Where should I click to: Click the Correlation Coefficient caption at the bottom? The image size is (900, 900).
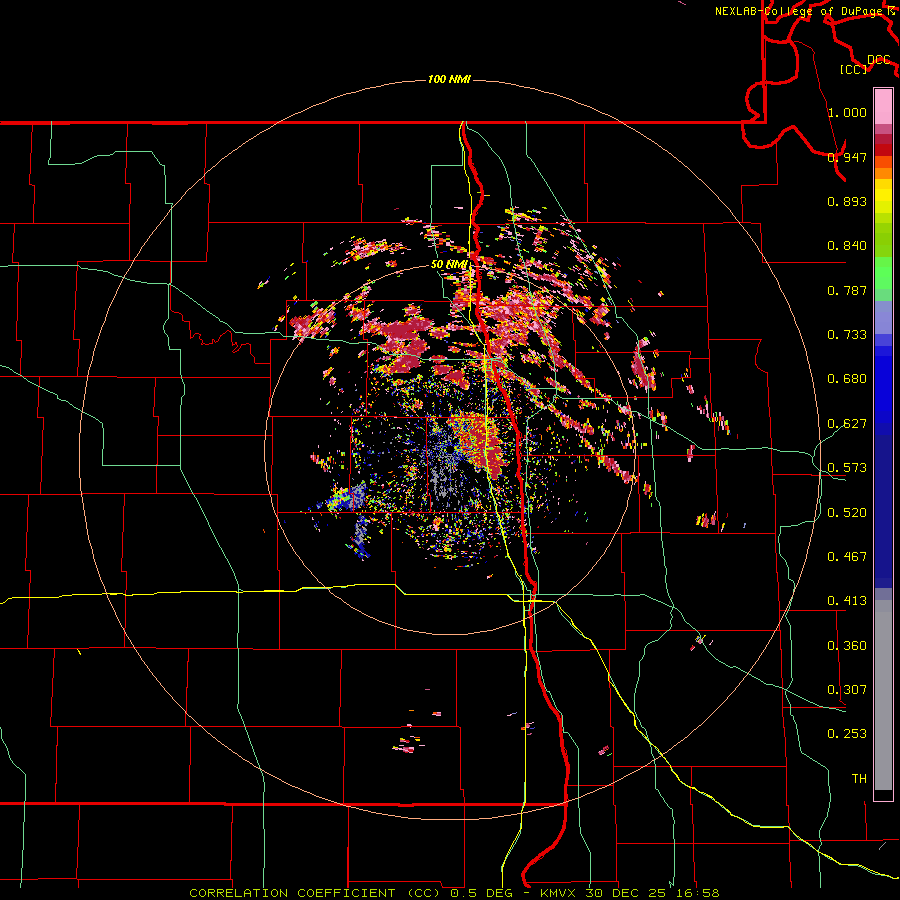click(454, 893)
